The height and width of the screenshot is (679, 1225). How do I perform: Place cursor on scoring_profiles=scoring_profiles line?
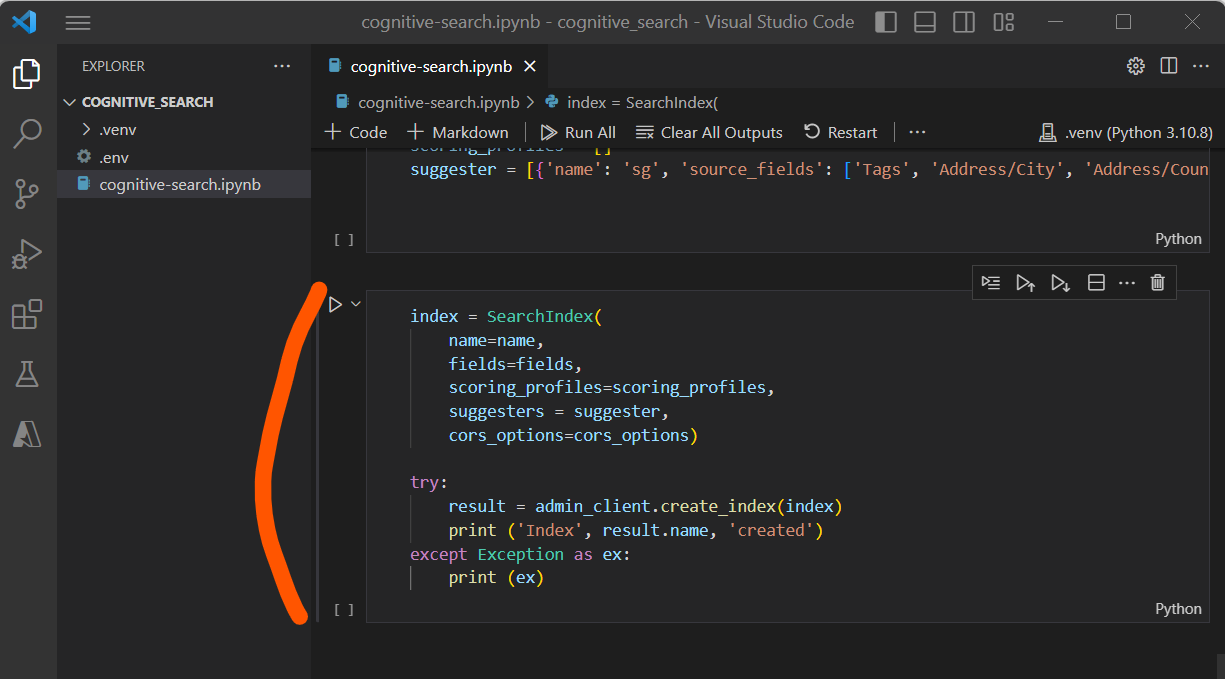pyautogui.click(x=611, y=387)
